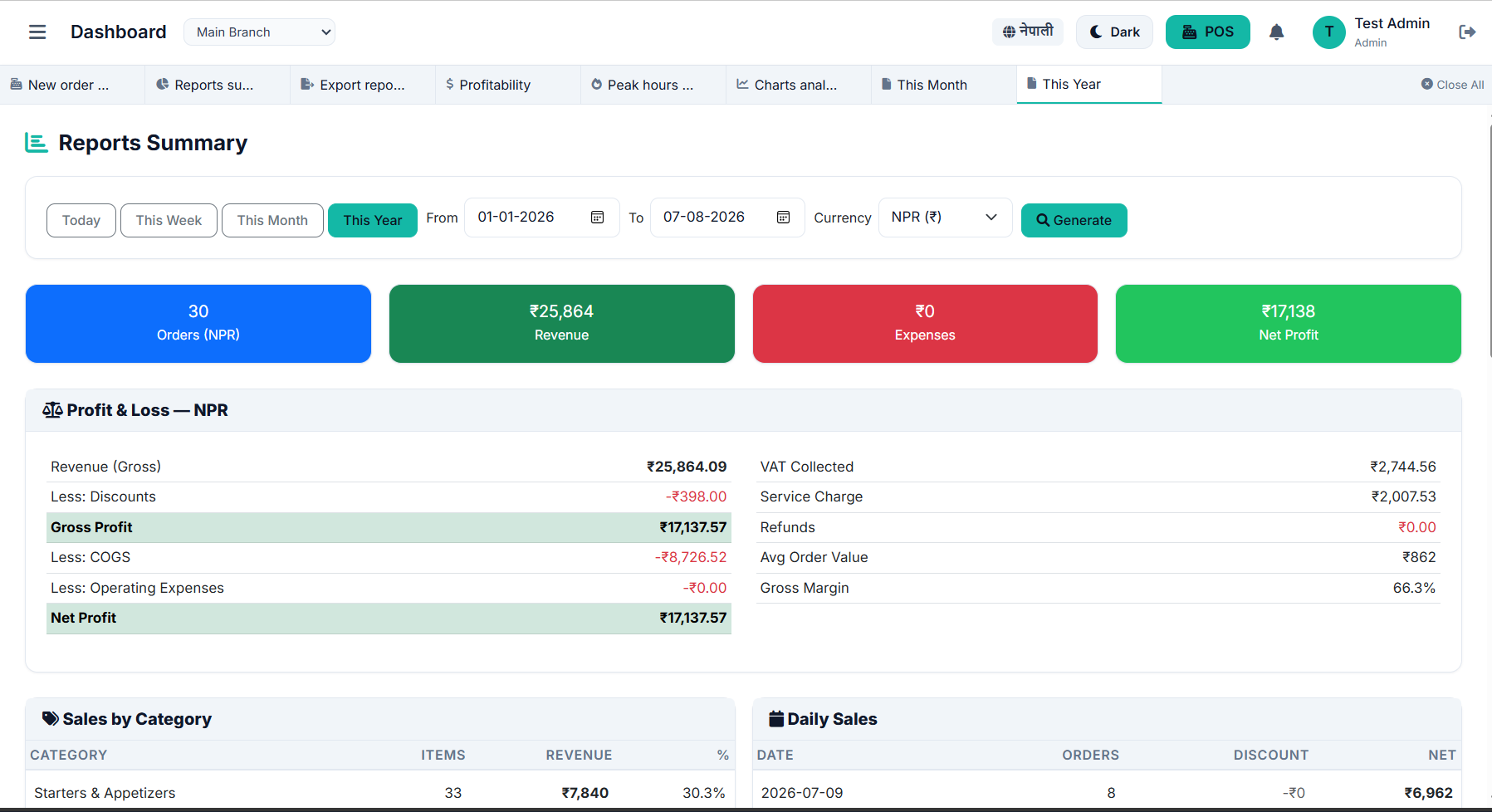Click the Reports Summary heading icon

pos(37,143)
